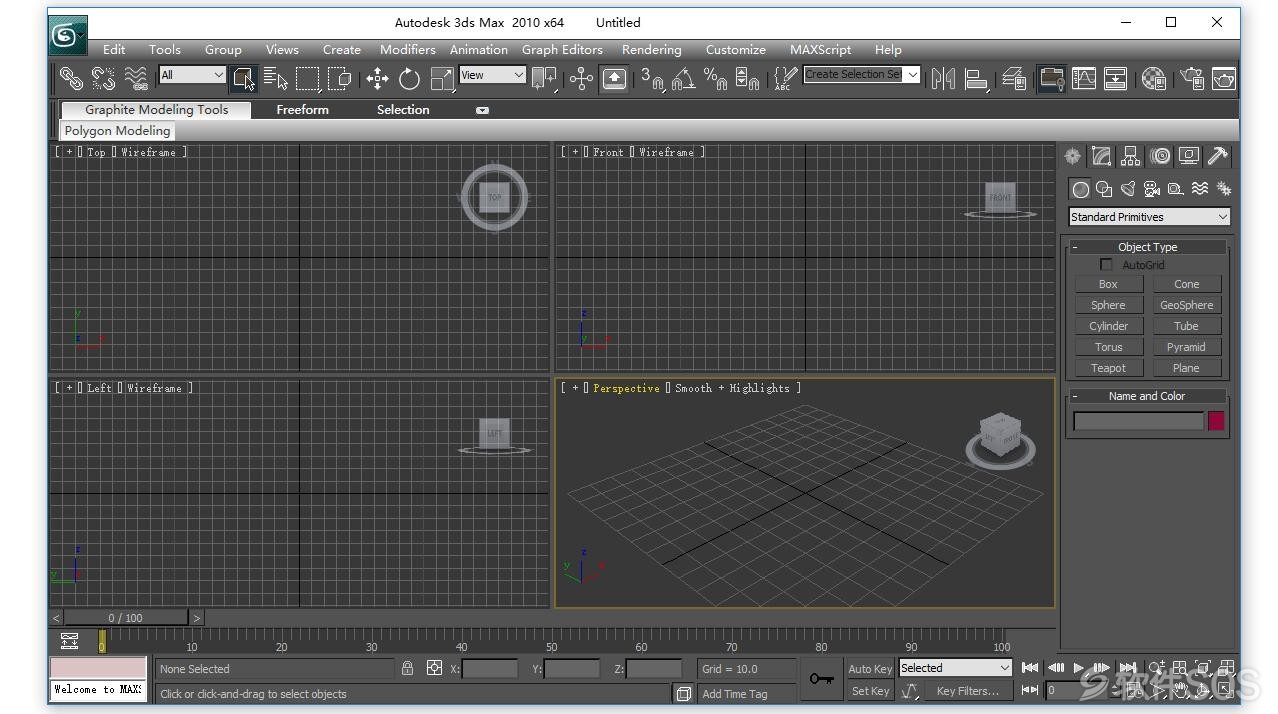Viewport: 1278px width, 714px height.
Task: Open the Curve Editor icon
Action: pyautogui.click(x=1084, y=78)
